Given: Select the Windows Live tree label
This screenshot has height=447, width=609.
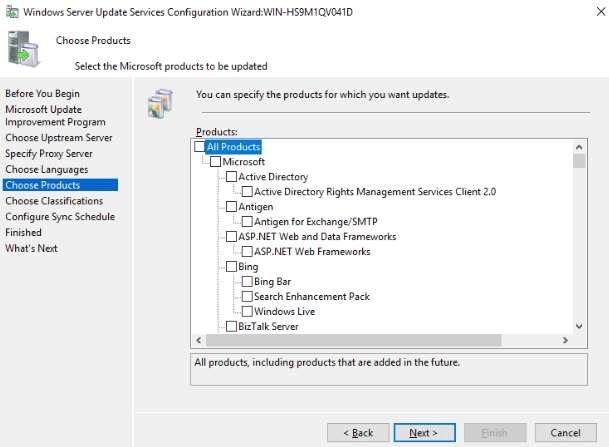Looking at the screenshot, I should [x=284, y=311].
